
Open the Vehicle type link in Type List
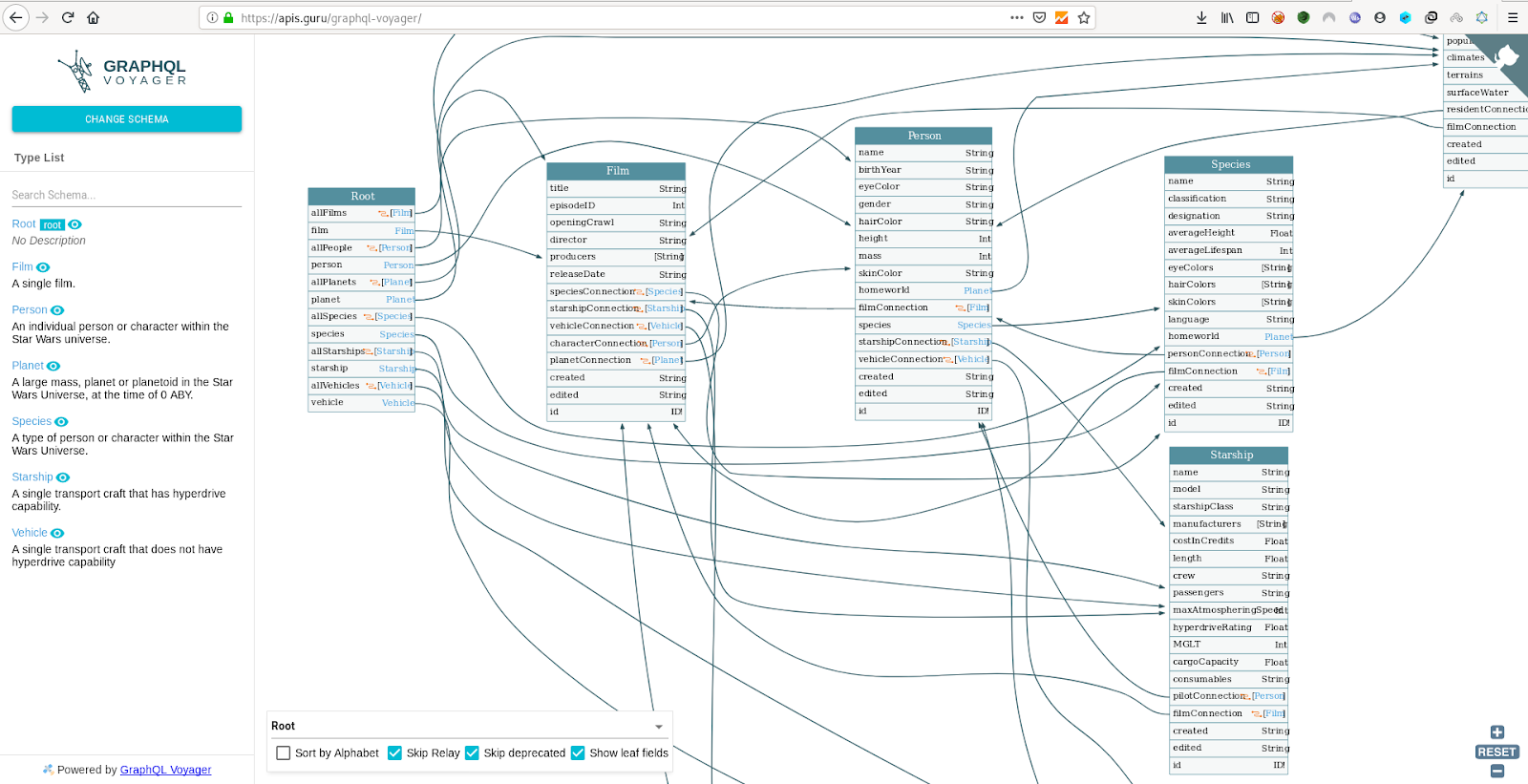[x=30, y=533]
